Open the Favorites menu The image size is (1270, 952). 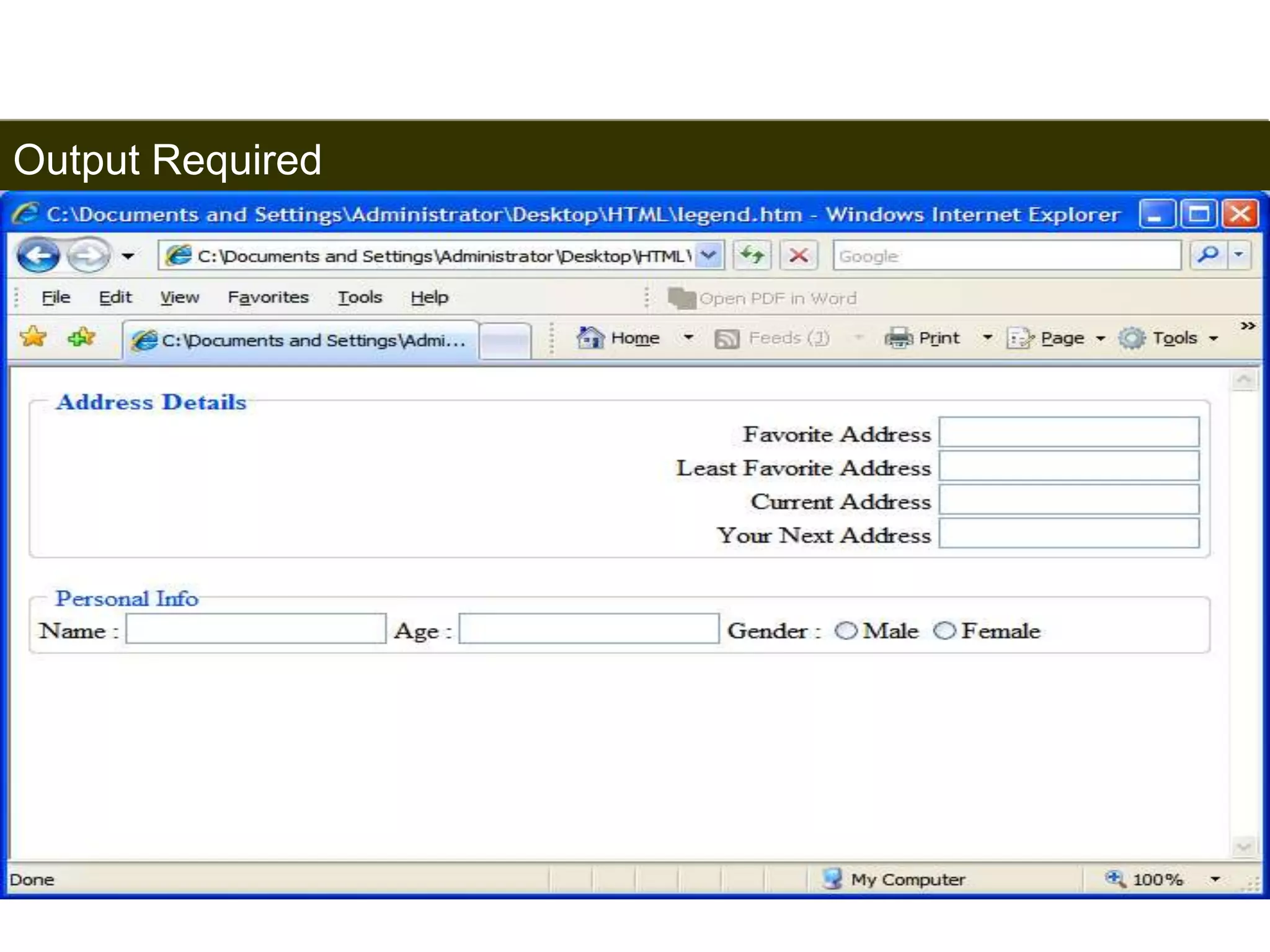coord(268,297)
